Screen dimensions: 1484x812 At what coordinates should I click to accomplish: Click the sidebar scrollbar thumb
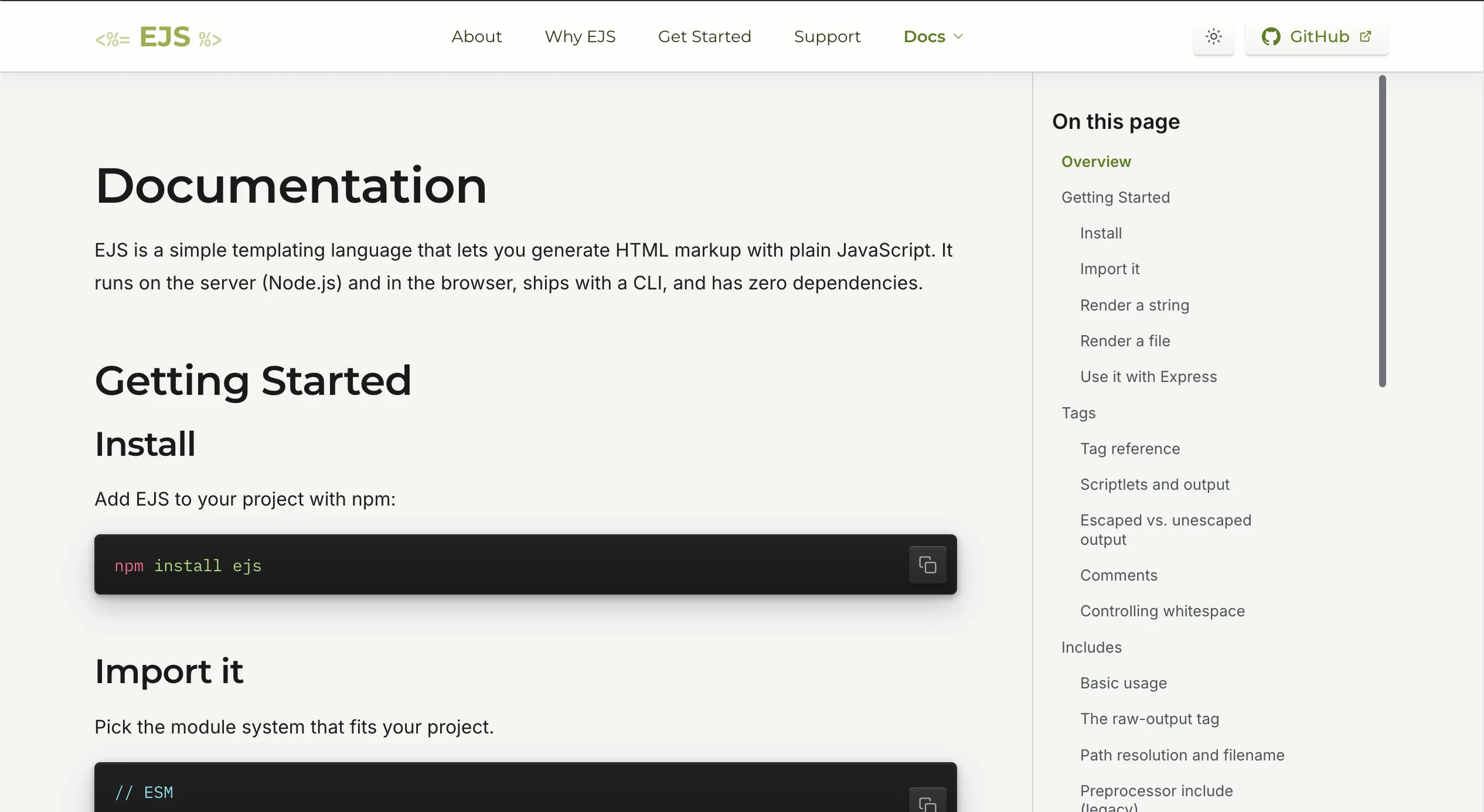tap(1382, 231)
